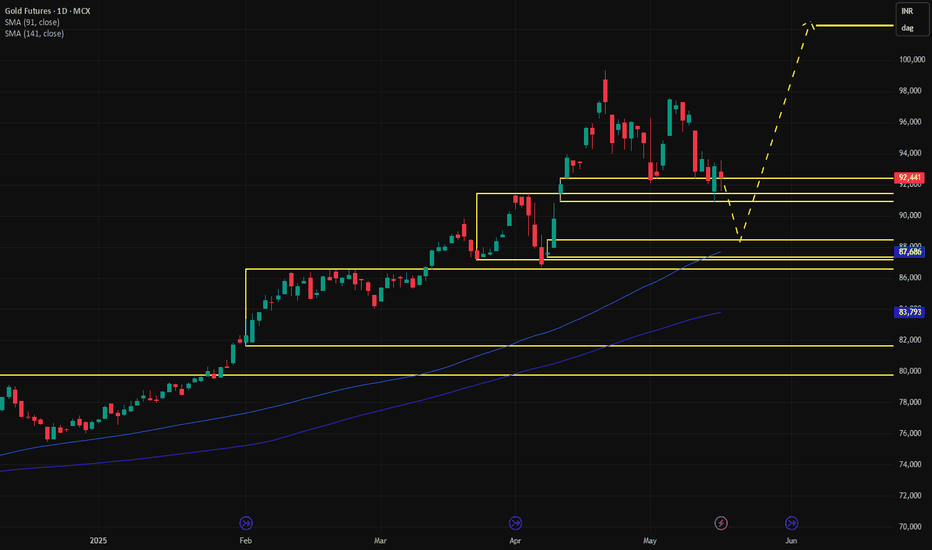Click the 72,000 price axis label
Screen dimensions: 932x550
911,495
